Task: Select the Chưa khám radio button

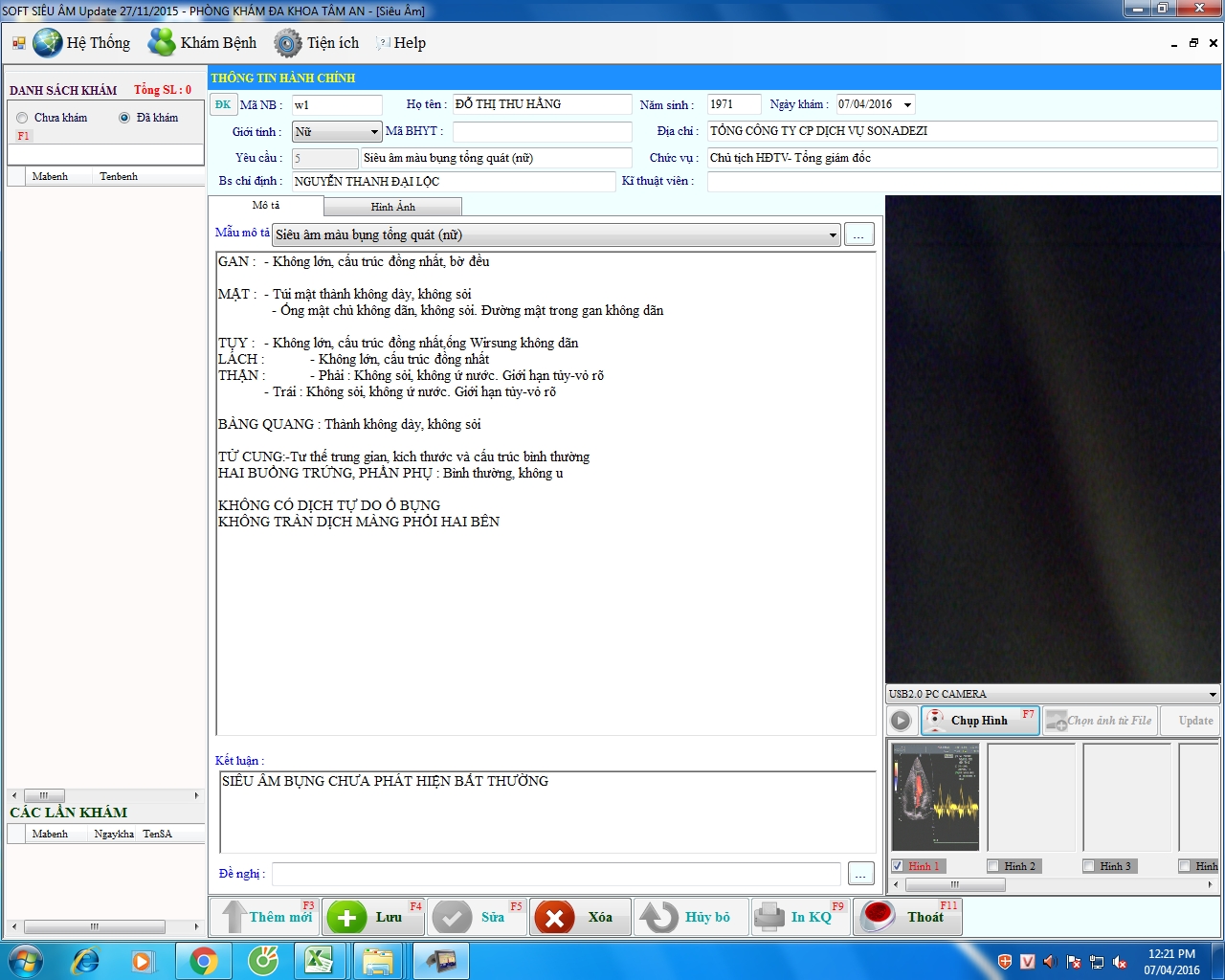Action: 22,118
